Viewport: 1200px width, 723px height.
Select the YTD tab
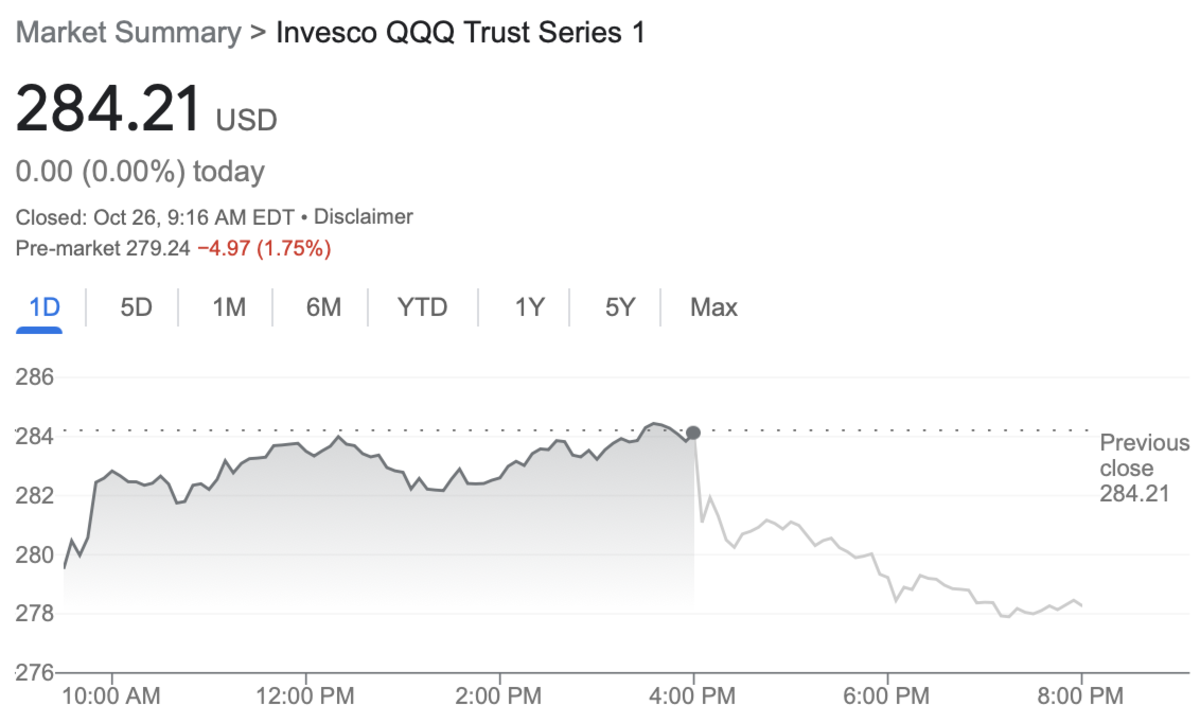pyautogui.click(x=423, y=307)
